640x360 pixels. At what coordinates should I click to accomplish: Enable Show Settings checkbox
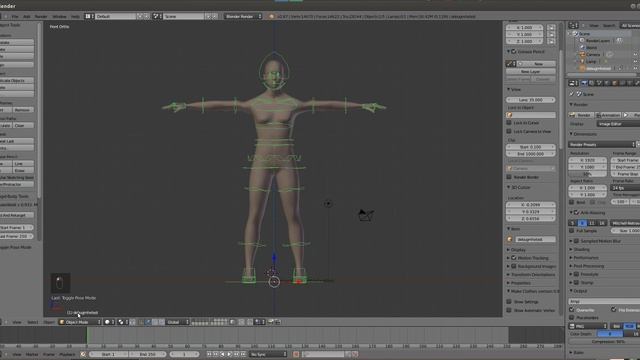click(x=509, y=302)
